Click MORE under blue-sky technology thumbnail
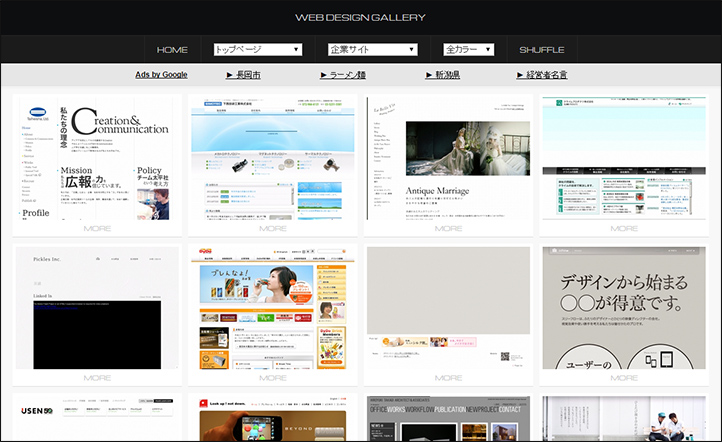Image resolution: width=722 pixels, height=442 pixels. [273, 228]
